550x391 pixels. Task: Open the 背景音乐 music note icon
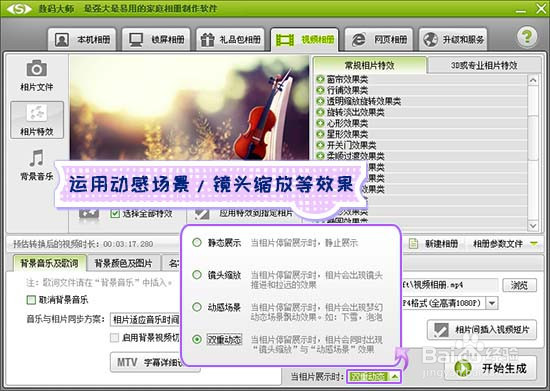tap(36, 165)
